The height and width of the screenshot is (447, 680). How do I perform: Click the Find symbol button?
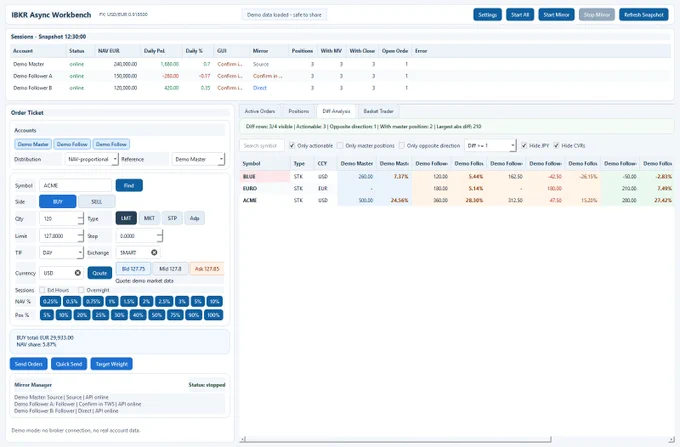point(129,185)
